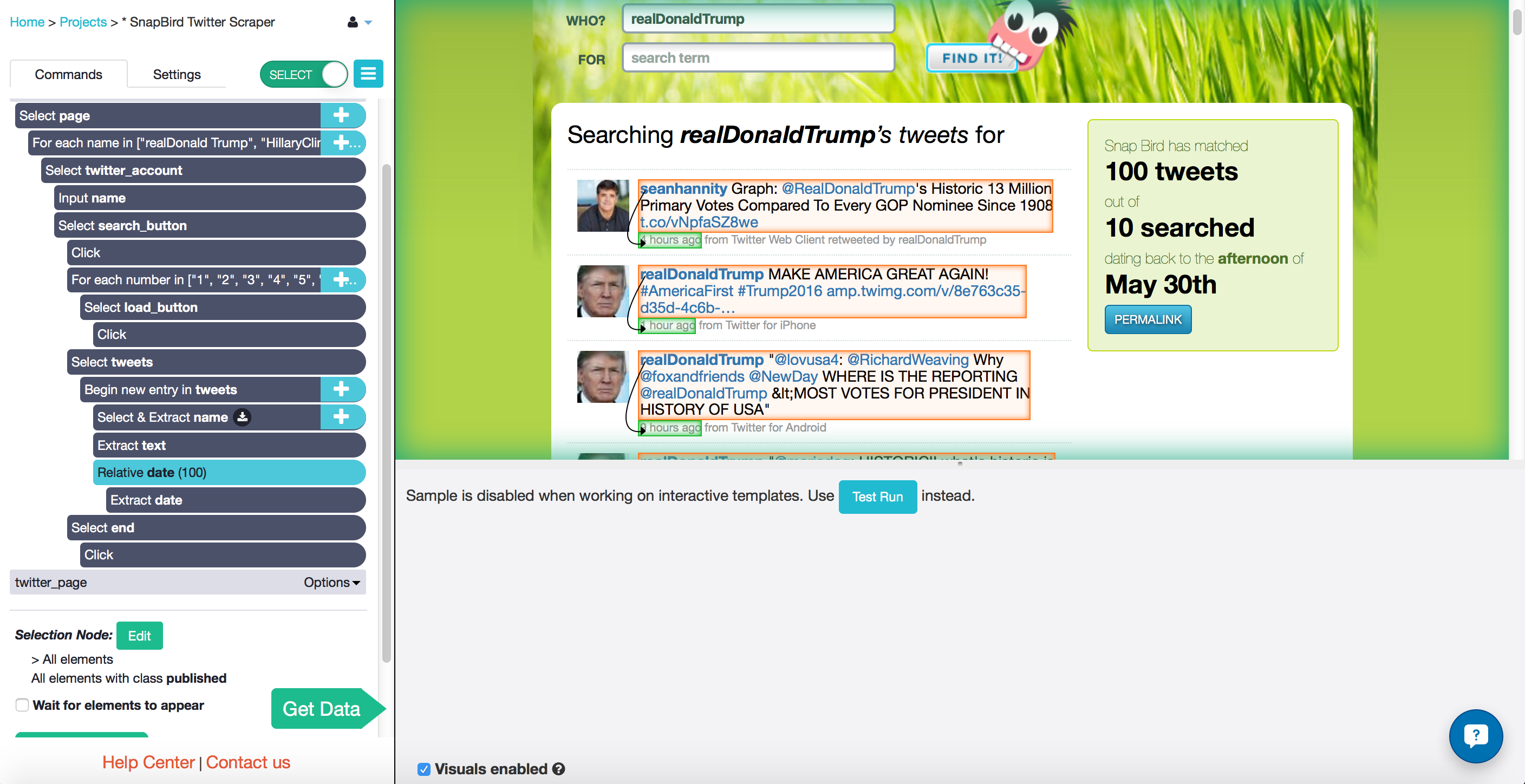Toggle Wait for elements to appear checkbox
This screenshot has width=1525, height=784.
click(20, 704)
